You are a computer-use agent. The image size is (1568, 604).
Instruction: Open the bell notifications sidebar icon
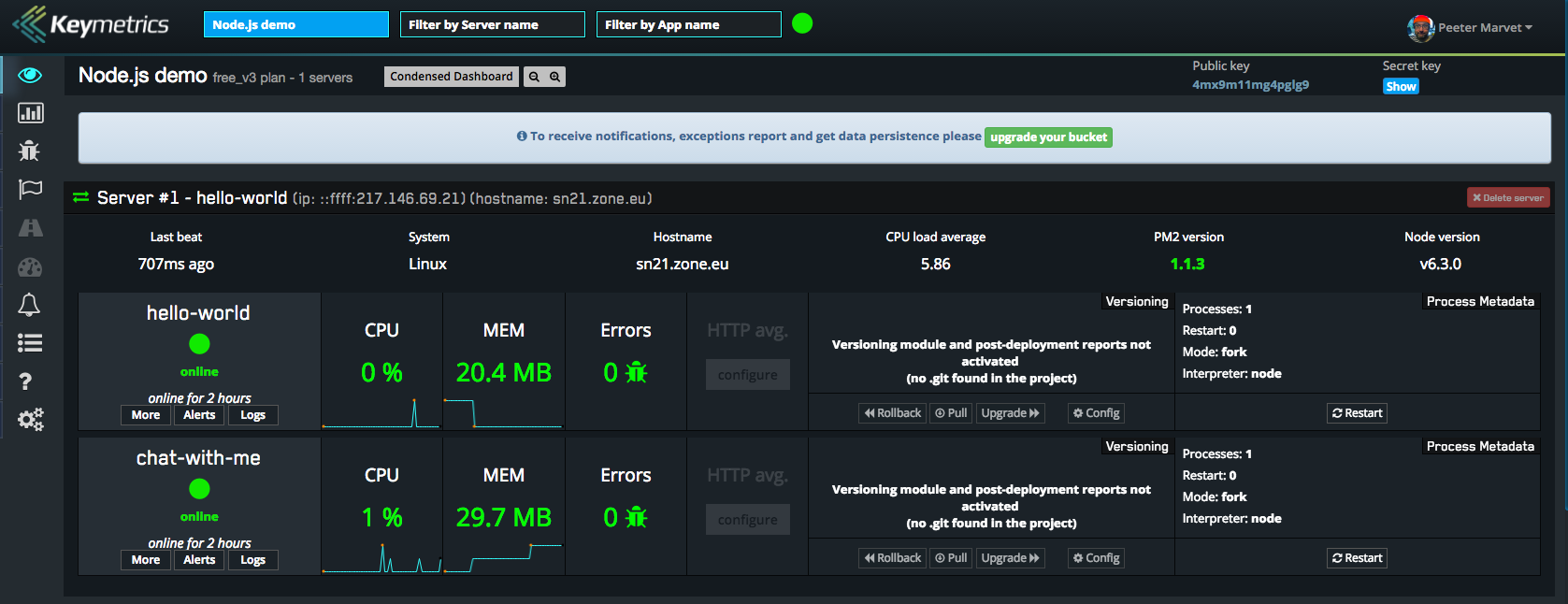(x=29, y=305)
